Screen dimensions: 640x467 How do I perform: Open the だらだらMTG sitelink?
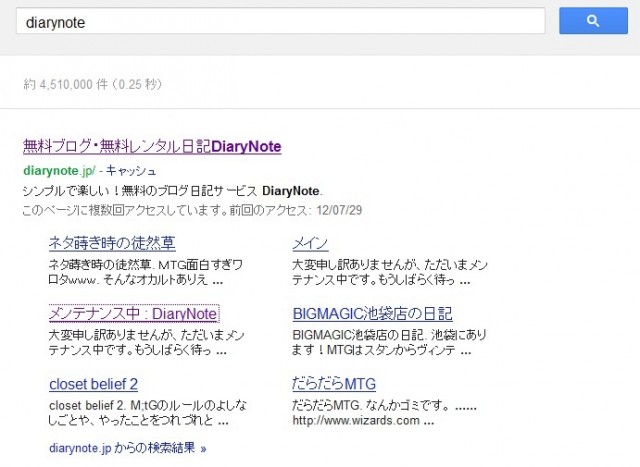click(334, 384)
